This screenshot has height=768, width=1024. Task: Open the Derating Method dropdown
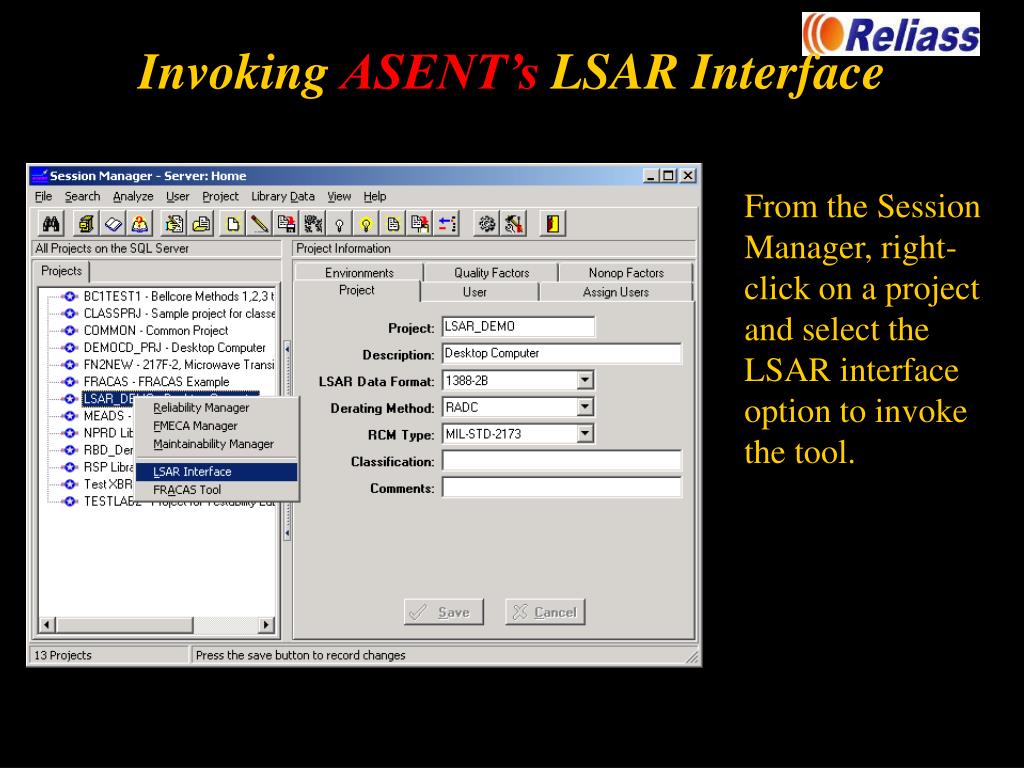[x=585, y=407]
